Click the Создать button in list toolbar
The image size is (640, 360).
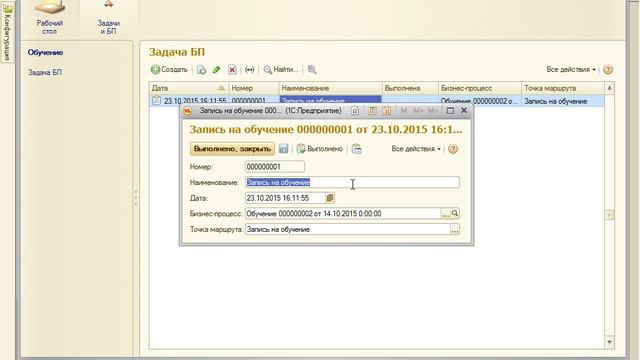[x=169, y=70]
